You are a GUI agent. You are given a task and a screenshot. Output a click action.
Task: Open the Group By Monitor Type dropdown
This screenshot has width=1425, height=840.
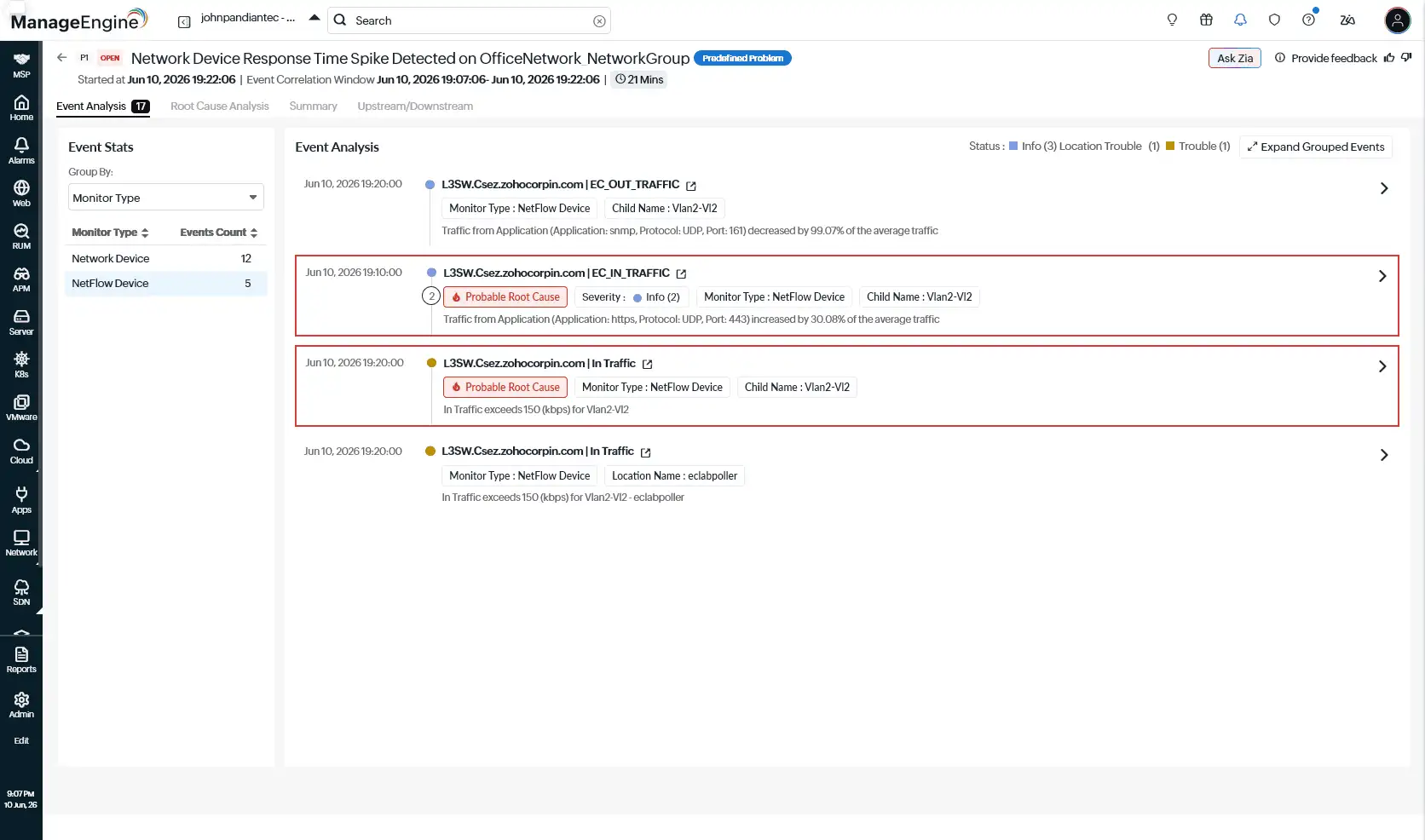click(x=166, y=197)
